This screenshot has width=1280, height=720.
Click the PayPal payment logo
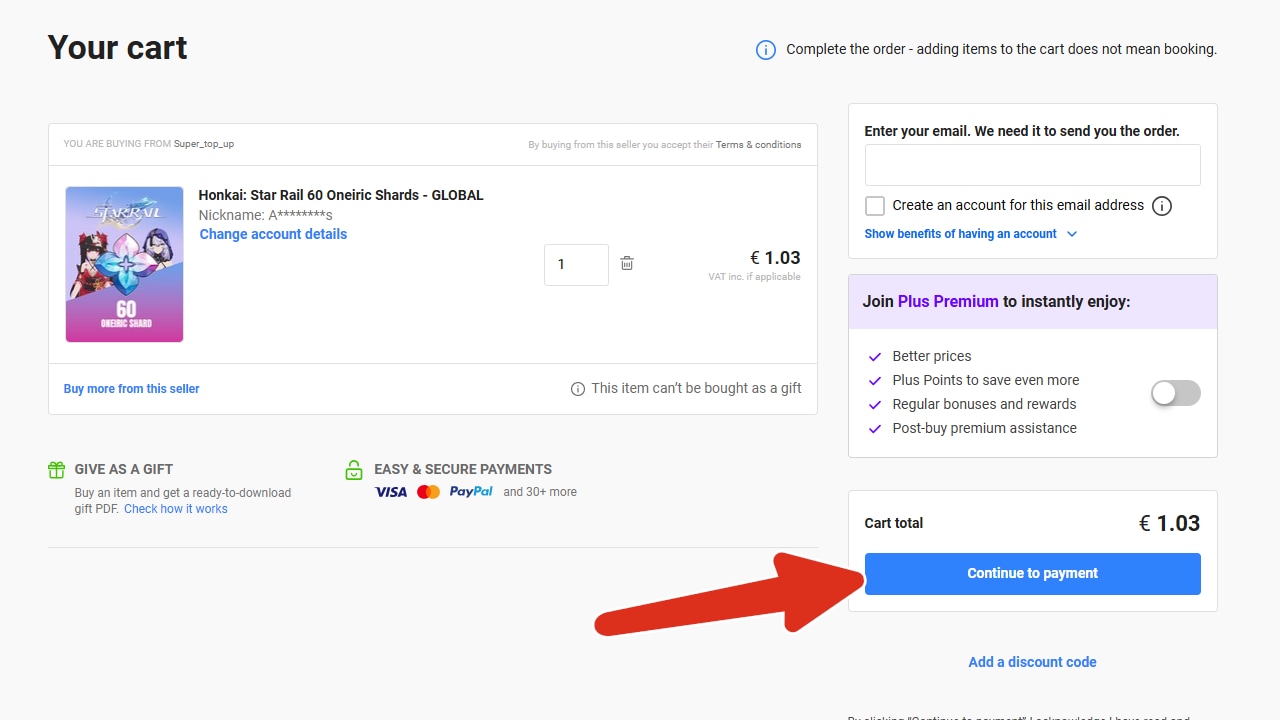(x=470, y=492)
